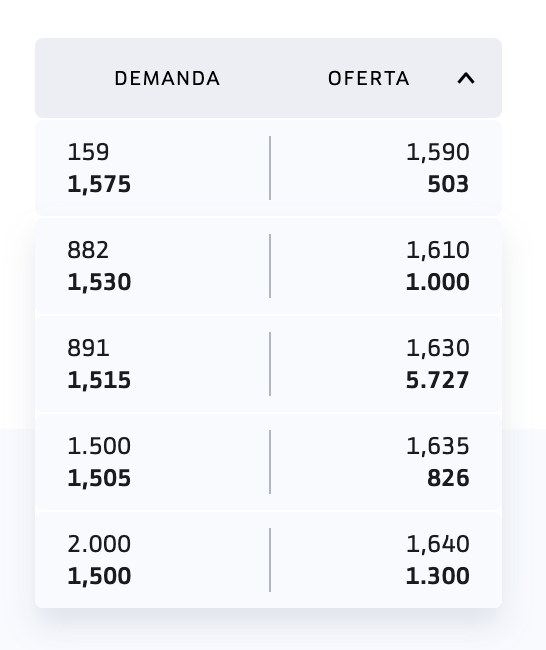This screenshot has width=546, height=650.
Task: Click offer volume 1.300
Action: click(438, 576)
